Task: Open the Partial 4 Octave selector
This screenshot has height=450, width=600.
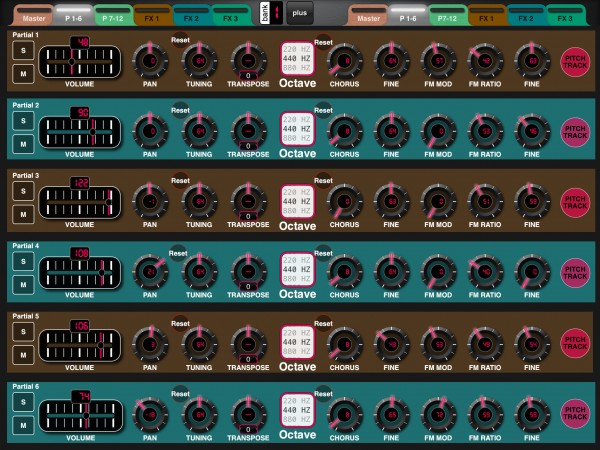Action: [x=297, y=269]
